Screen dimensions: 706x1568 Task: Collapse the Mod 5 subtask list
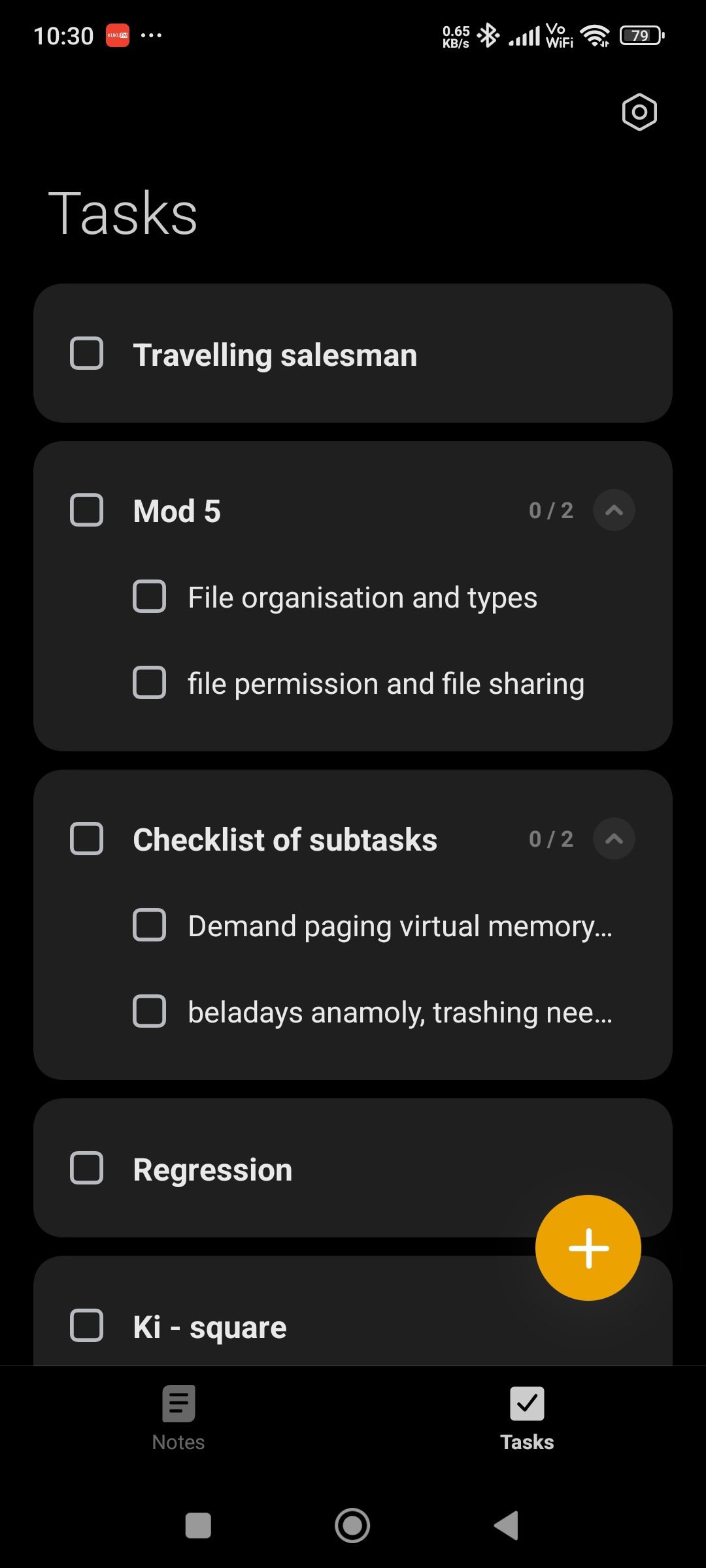pos(613,510)
